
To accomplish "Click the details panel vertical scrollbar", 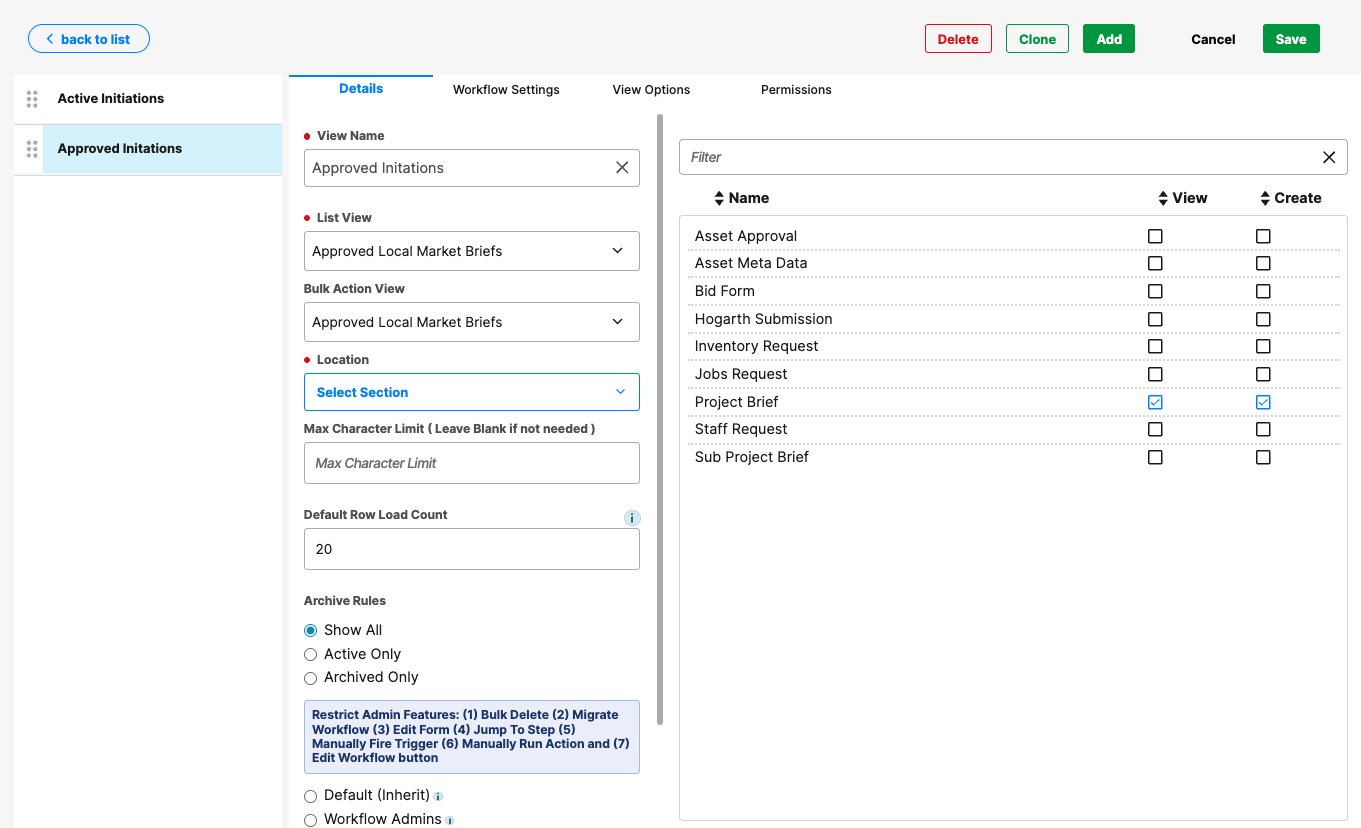I will [x=660, y=420].
